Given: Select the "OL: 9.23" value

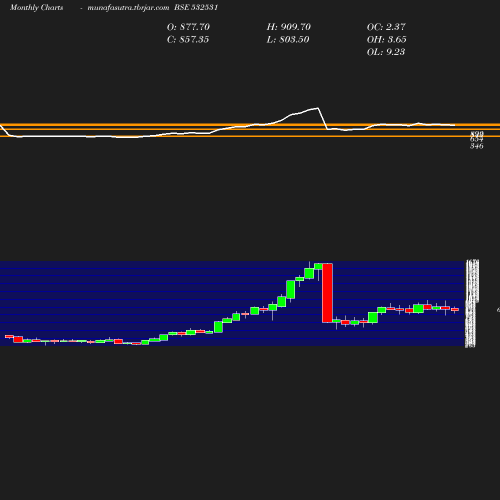Looking at the screenshot, I should 386,52.
